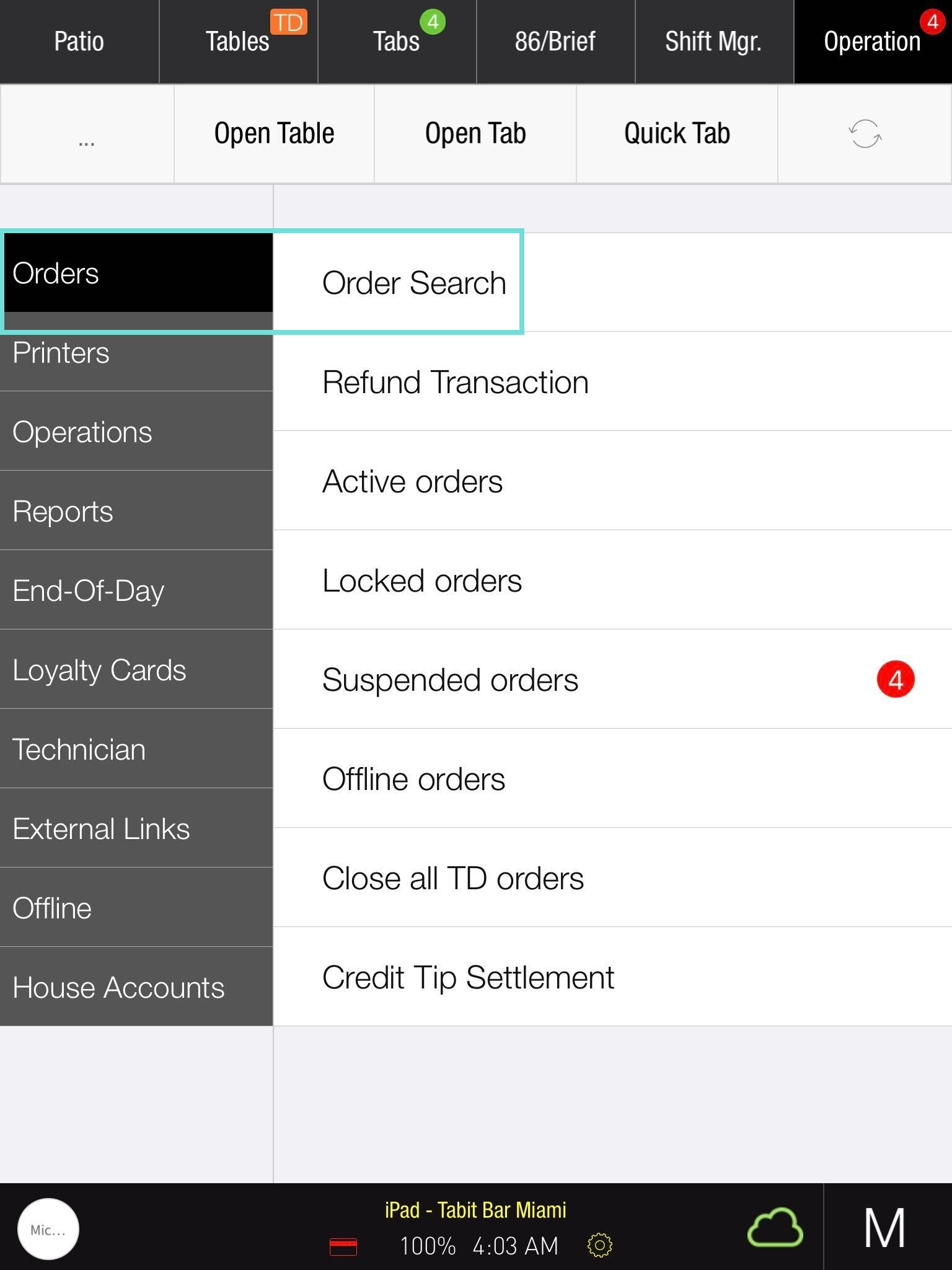
Task: Open the Shift Mgr. tab
Action: coord(714,42)
